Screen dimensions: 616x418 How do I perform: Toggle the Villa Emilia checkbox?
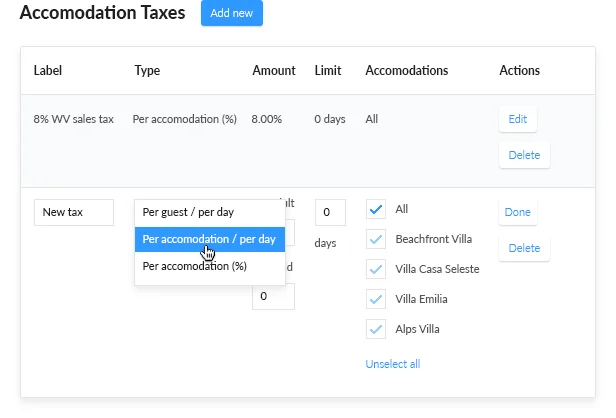pyautogui.click(x=376, y=298)
